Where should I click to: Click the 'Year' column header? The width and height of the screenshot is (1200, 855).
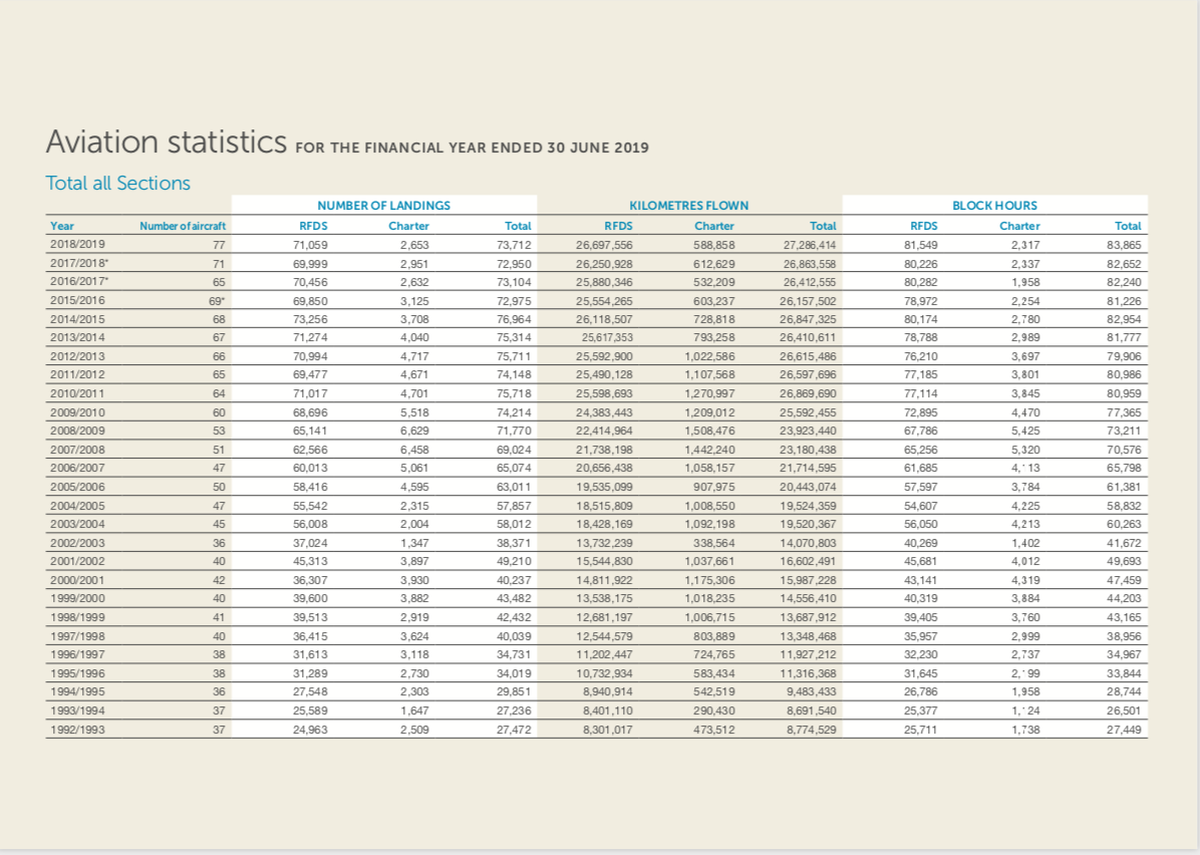click(x=60, y=225)
